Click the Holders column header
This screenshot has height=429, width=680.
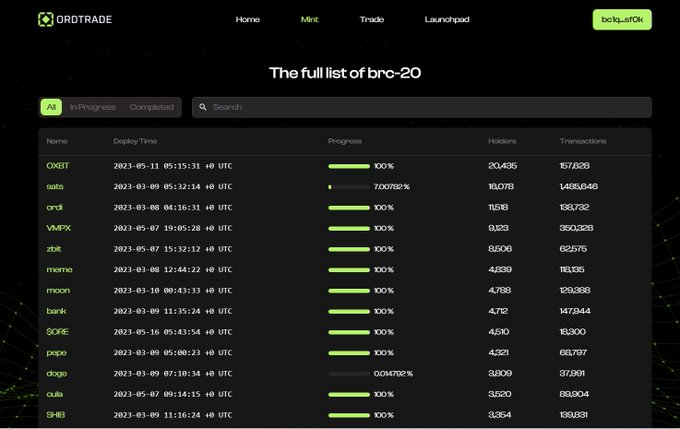click(502, 141)
